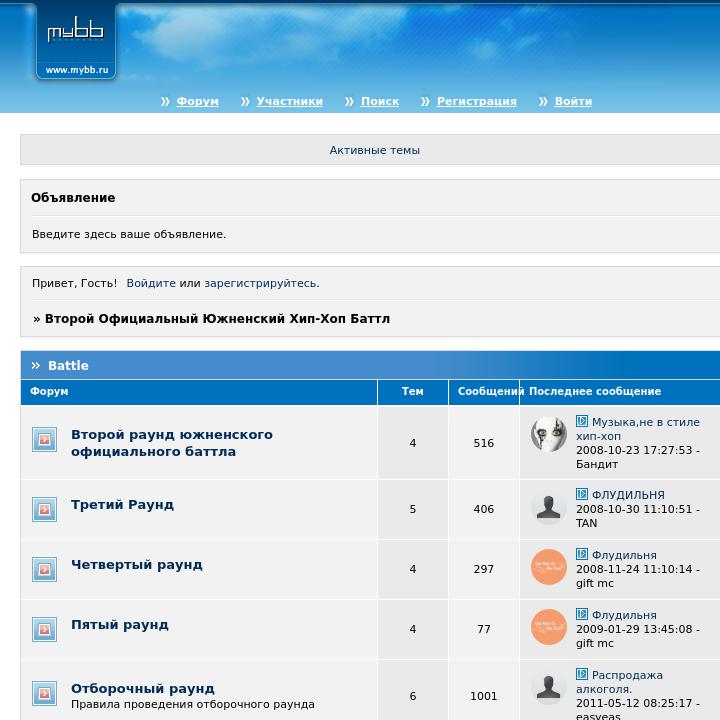Click the Объявление heading
This screenshot has width=720, height=720.
click(x=73, y=198)
